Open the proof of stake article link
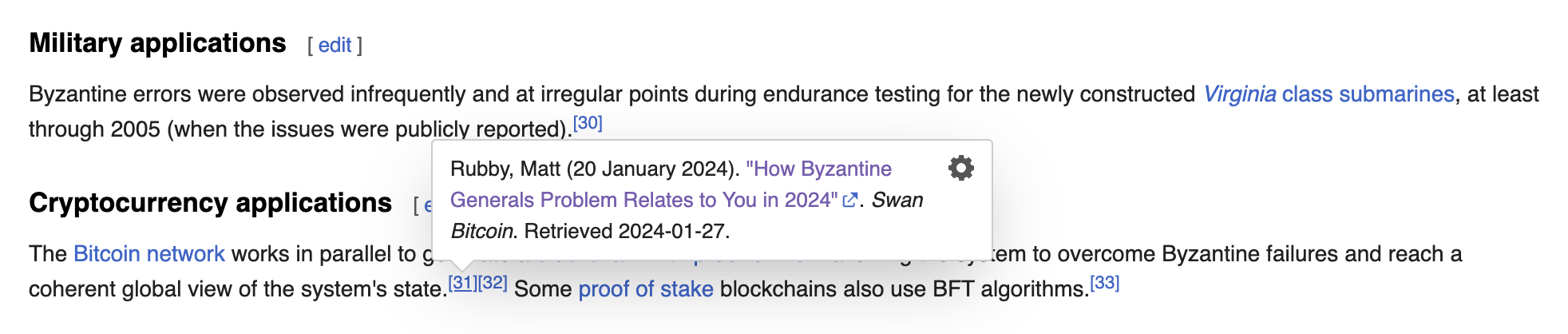Viewport: 1568px width, 334px height. (645, 289)
